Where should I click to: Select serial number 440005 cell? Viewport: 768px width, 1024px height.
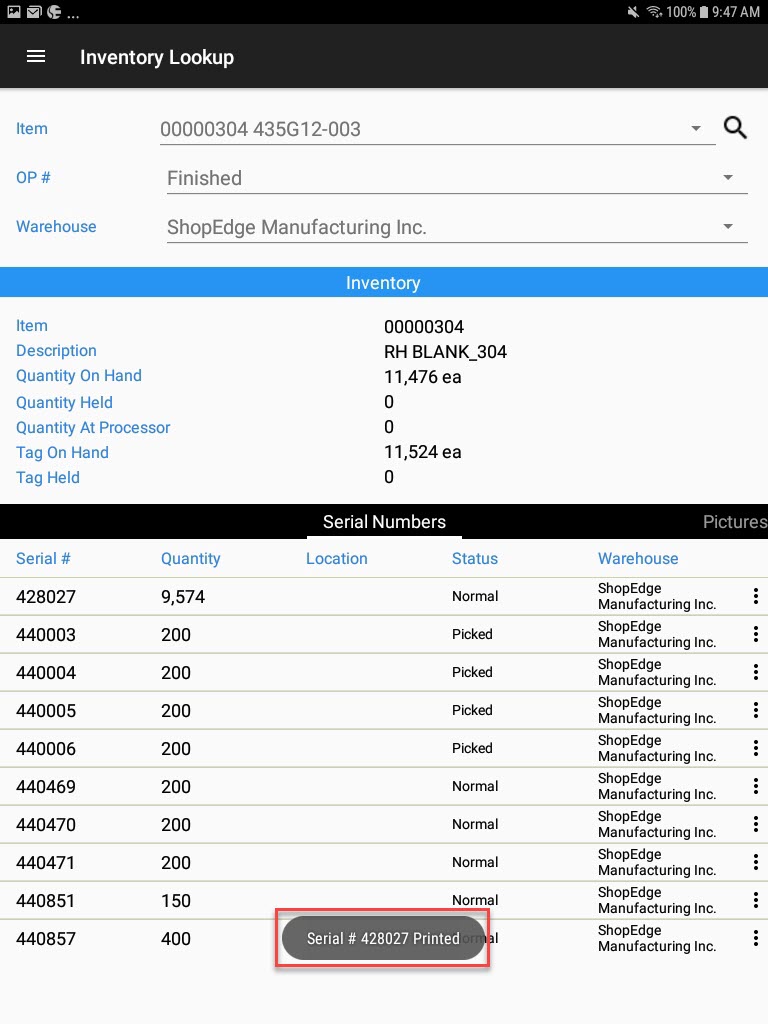(x=46, y=710)
